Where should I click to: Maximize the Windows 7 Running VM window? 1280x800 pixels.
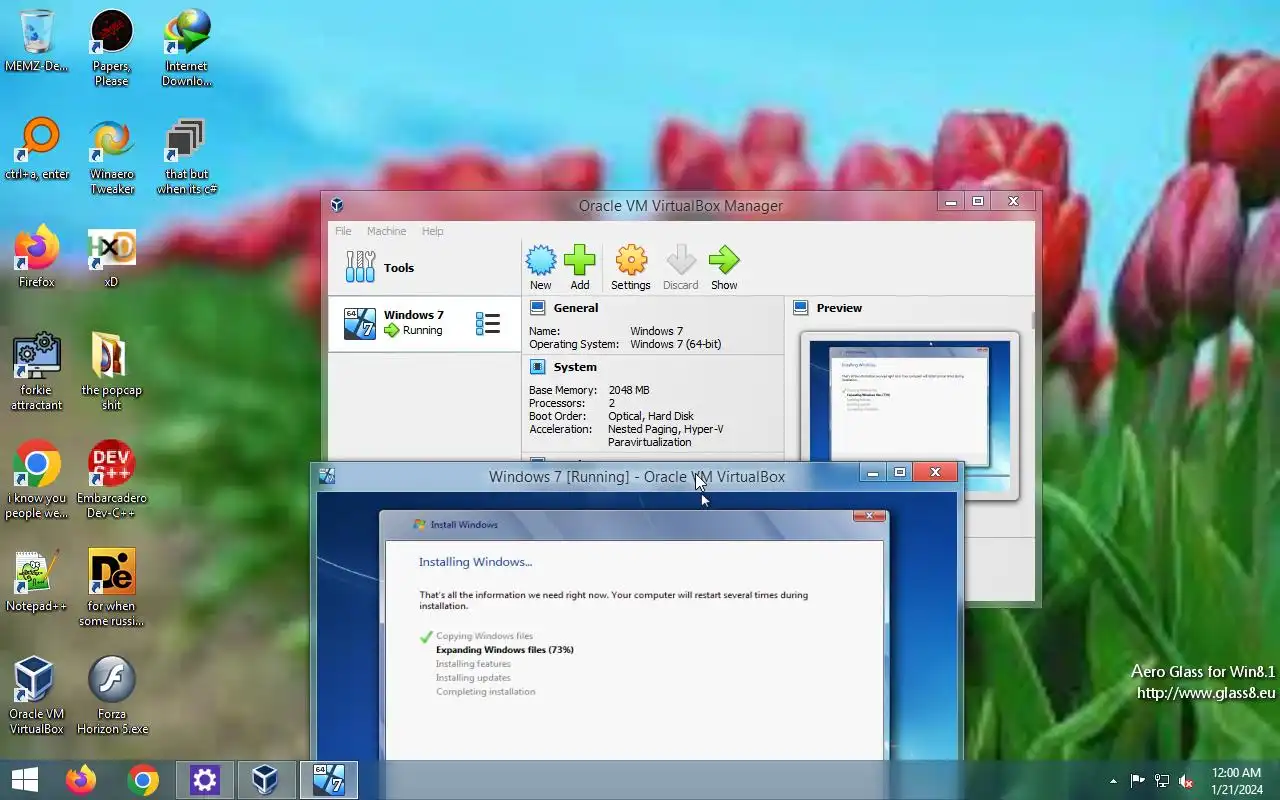[899, 472]
